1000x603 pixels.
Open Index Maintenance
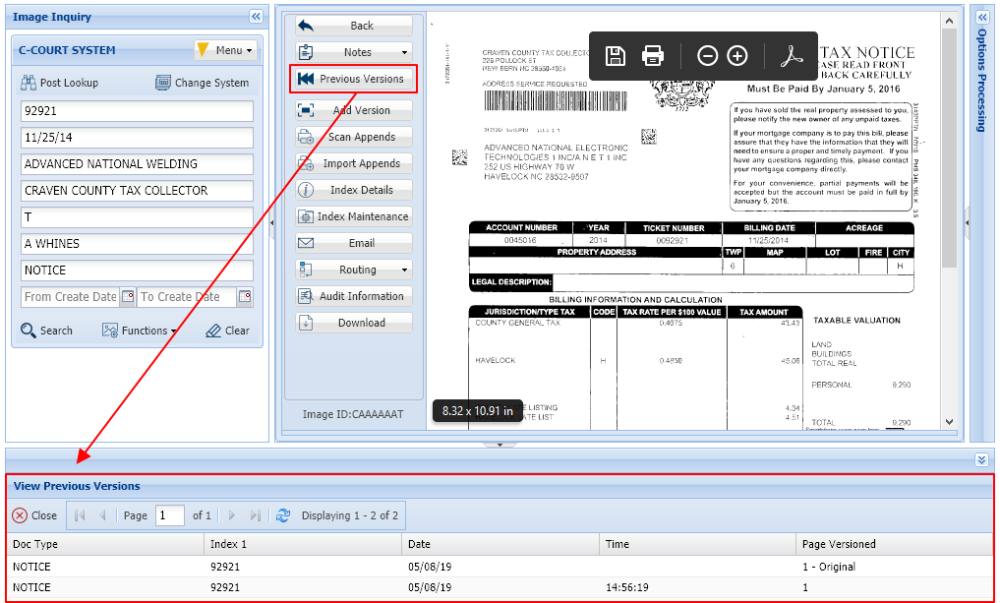coord(354,217)
